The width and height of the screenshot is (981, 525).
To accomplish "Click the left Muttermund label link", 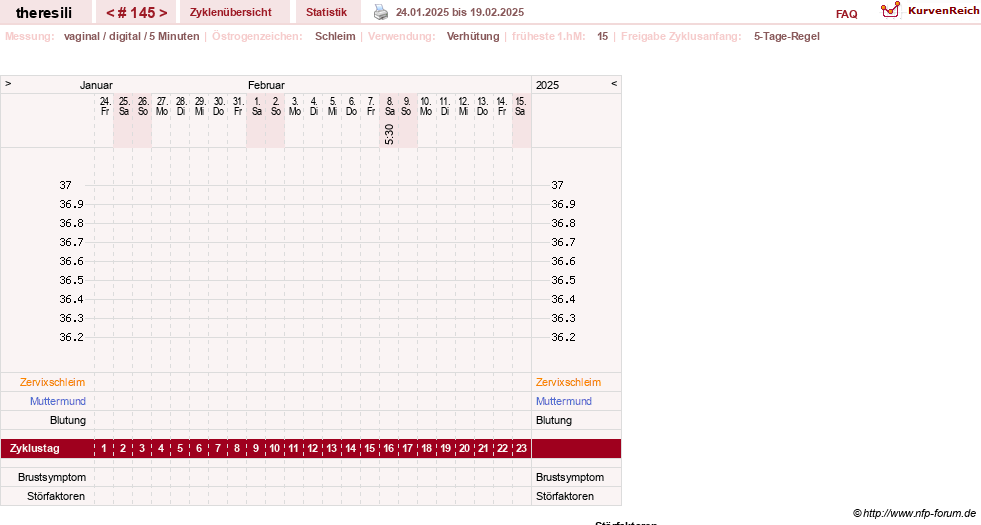I will [58, 401].
